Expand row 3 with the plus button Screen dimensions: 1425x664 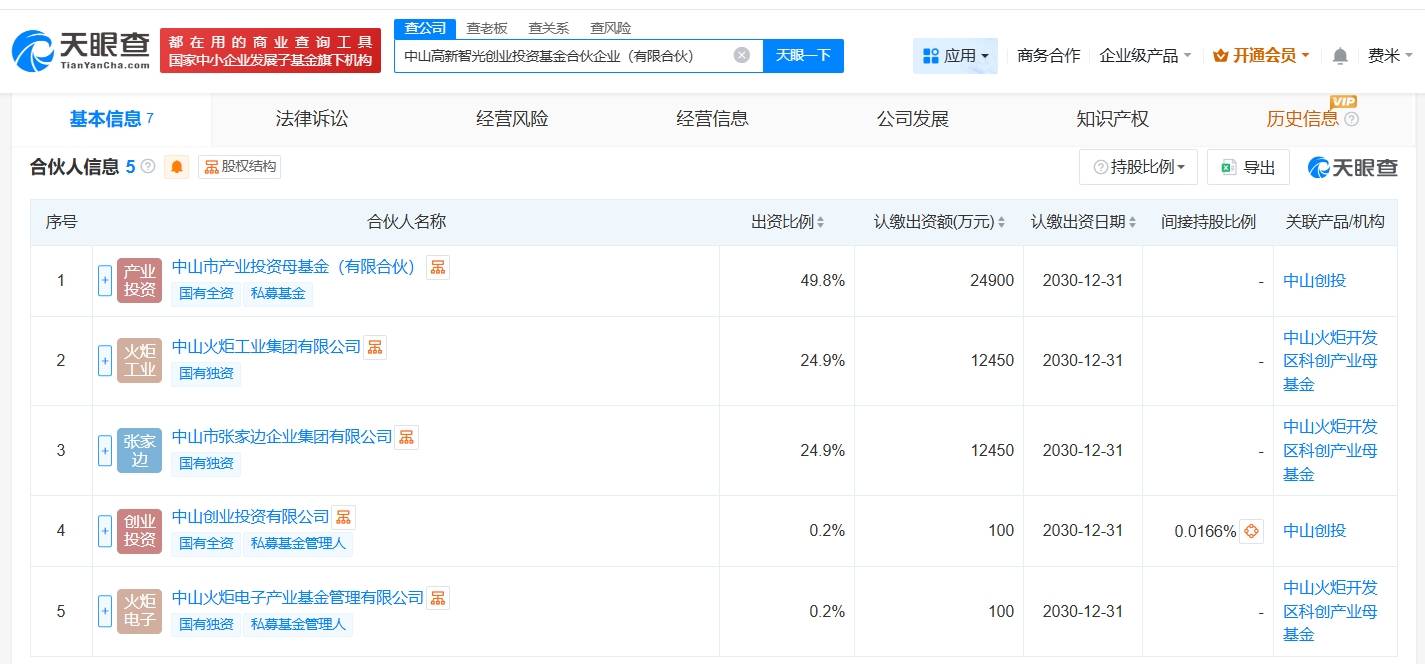point(105,451)
